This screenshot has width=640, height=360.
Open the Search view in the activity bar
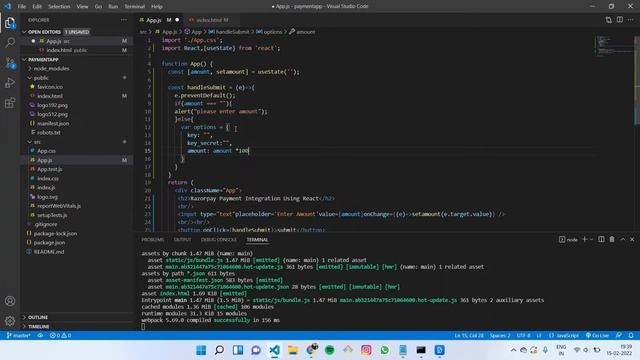tap(10, 42)
